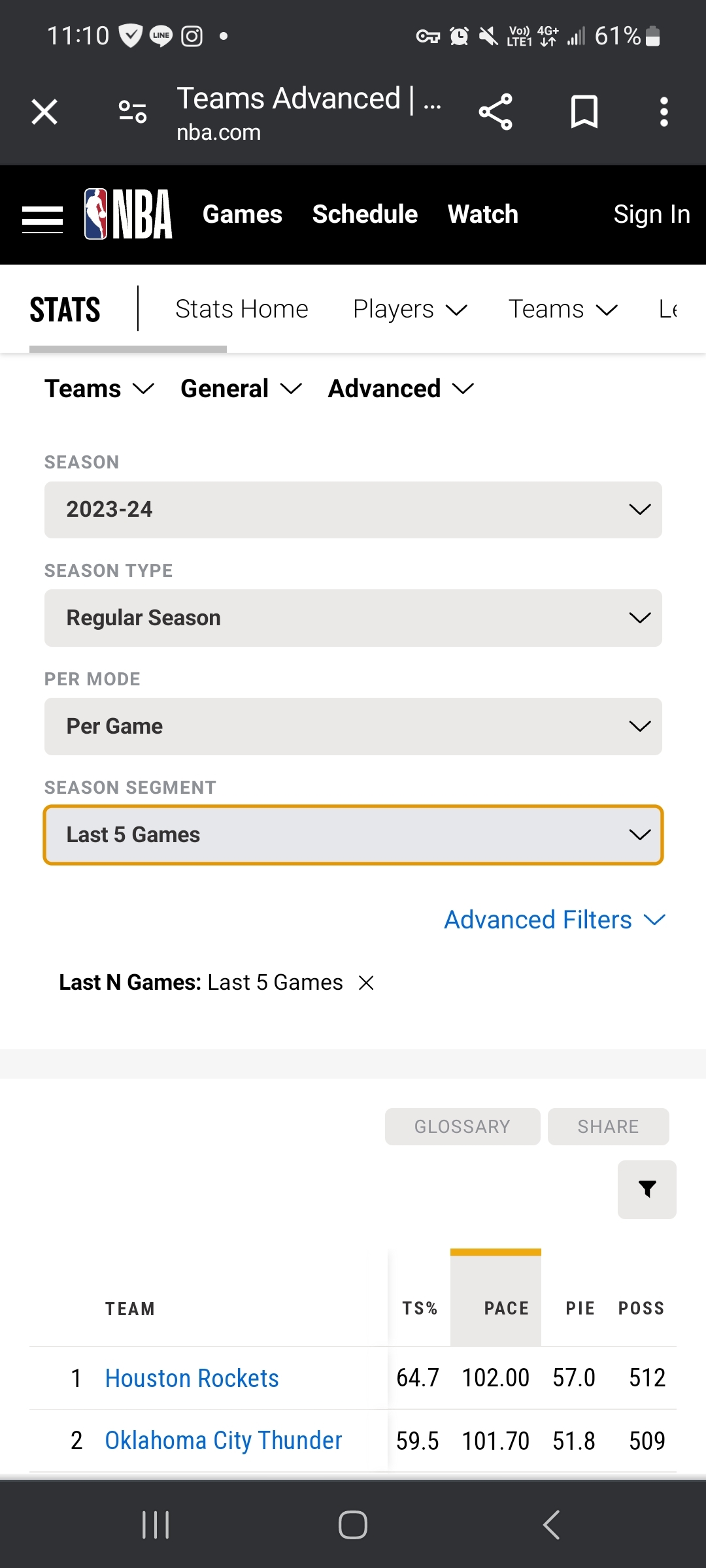The width and height of the screenshot is (706, 1568).
Task: Open the Houston Rockets team link
Action: tap(192, 1378)
